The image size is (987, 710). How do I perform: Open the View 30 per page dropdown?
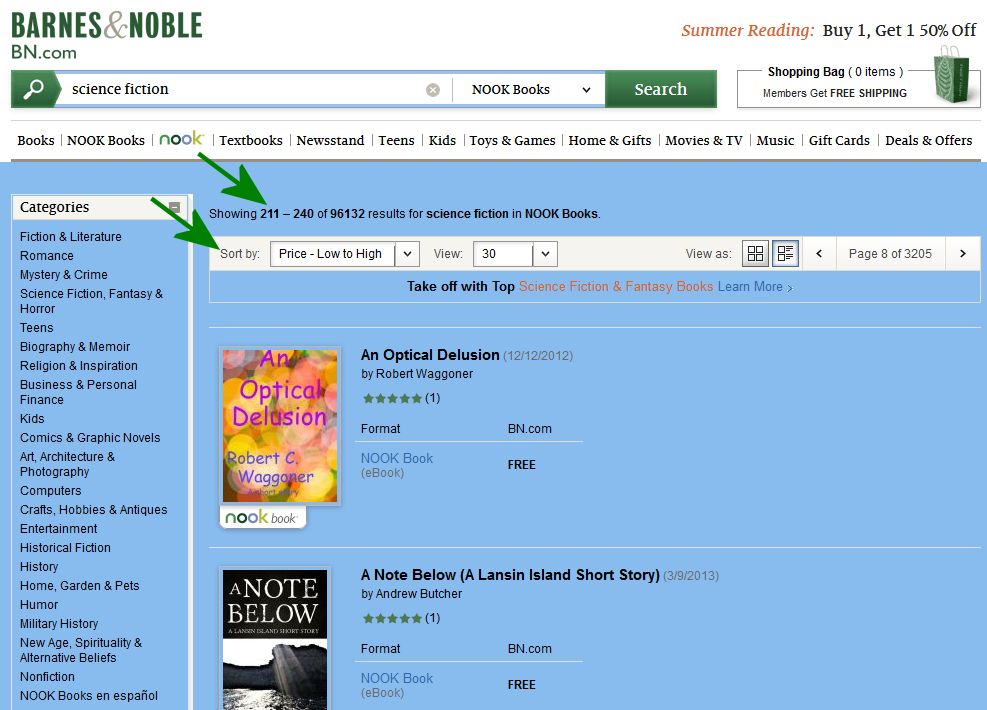click(515, 254)
